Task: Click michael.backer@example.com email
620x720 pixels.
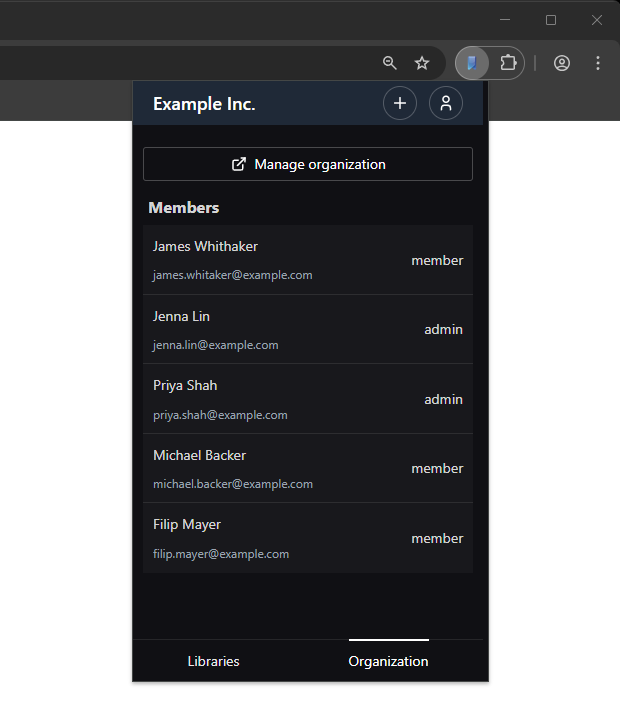Action: pos(233,484)
